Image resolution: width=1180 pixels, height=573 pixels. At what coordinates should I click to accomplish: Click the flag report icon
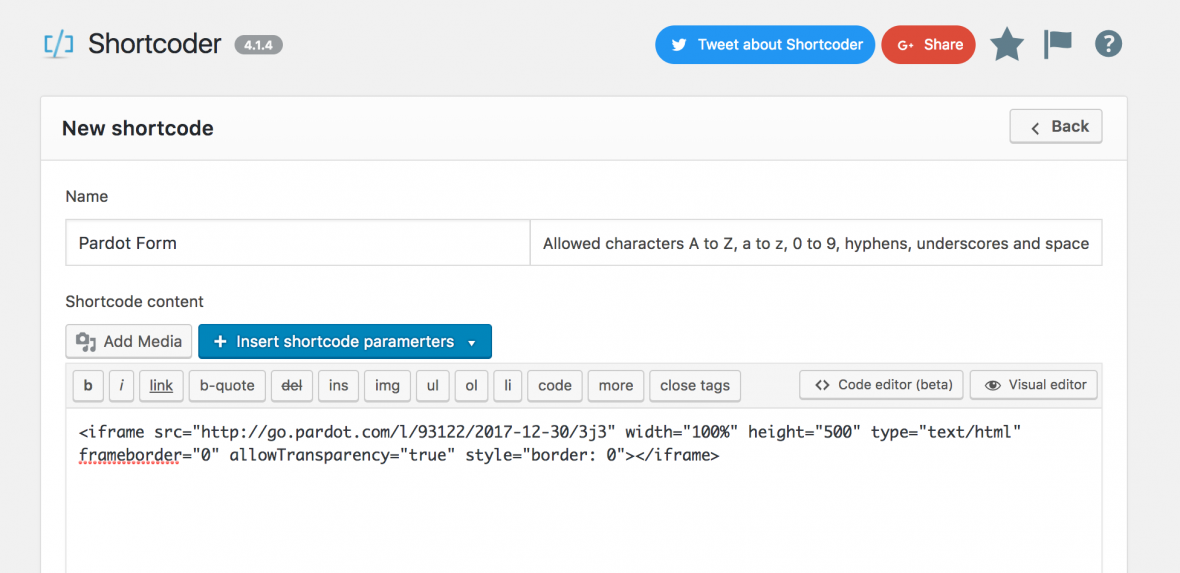[1057, 45]
